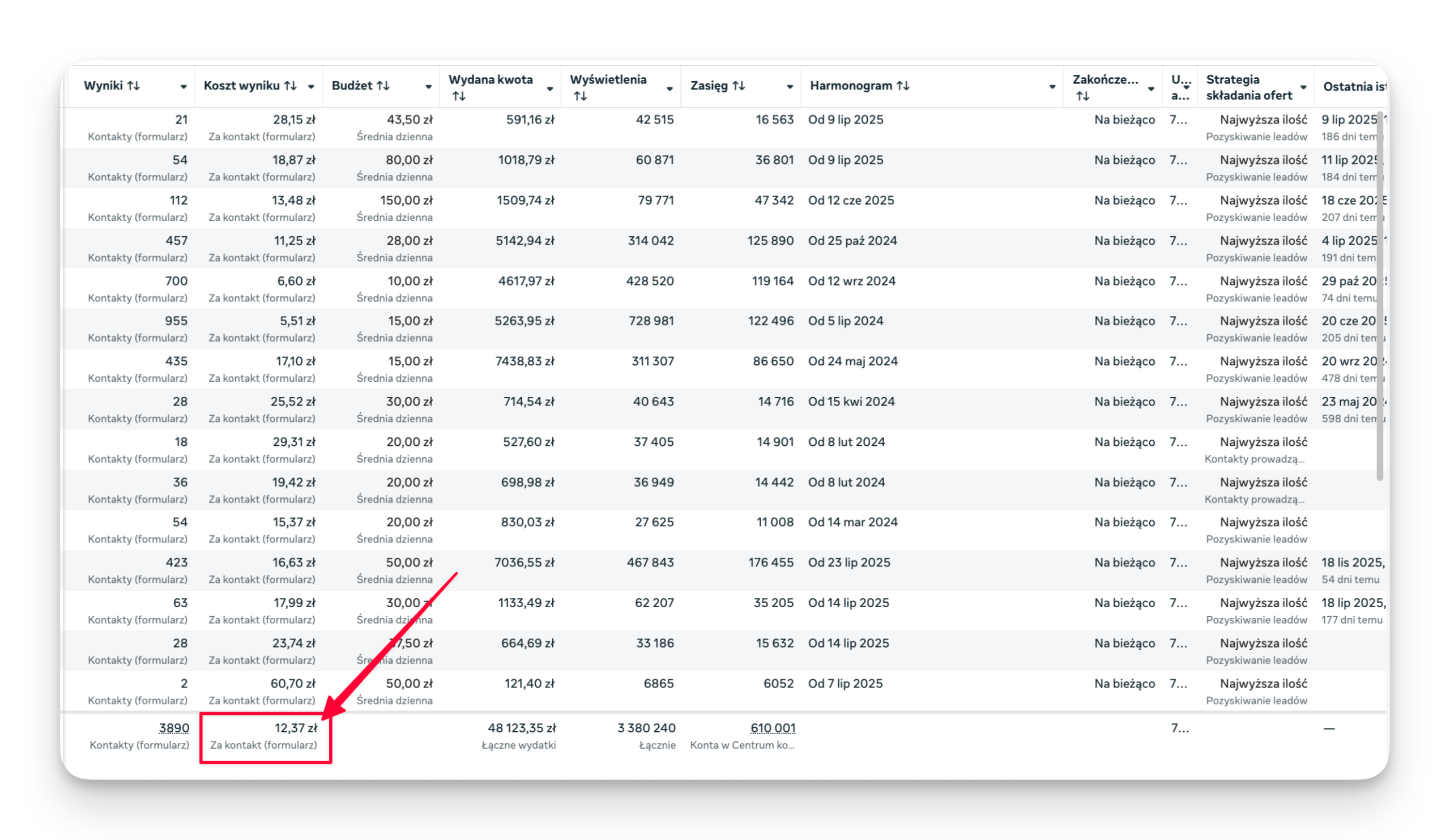Click the sort arrows next to Koszt wyniku
Image resolution: width=1450 pixels, height=840 pixels.
291,86
